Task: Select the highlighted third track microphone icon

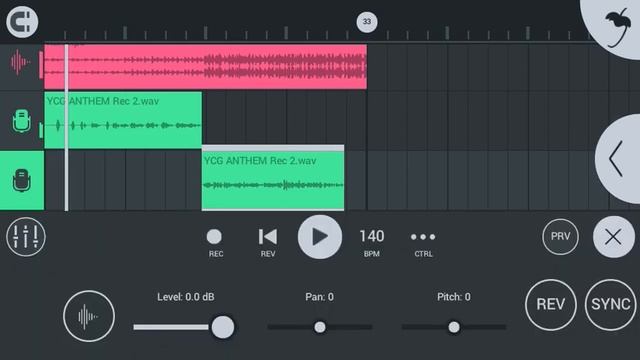Action: (22, 180)
